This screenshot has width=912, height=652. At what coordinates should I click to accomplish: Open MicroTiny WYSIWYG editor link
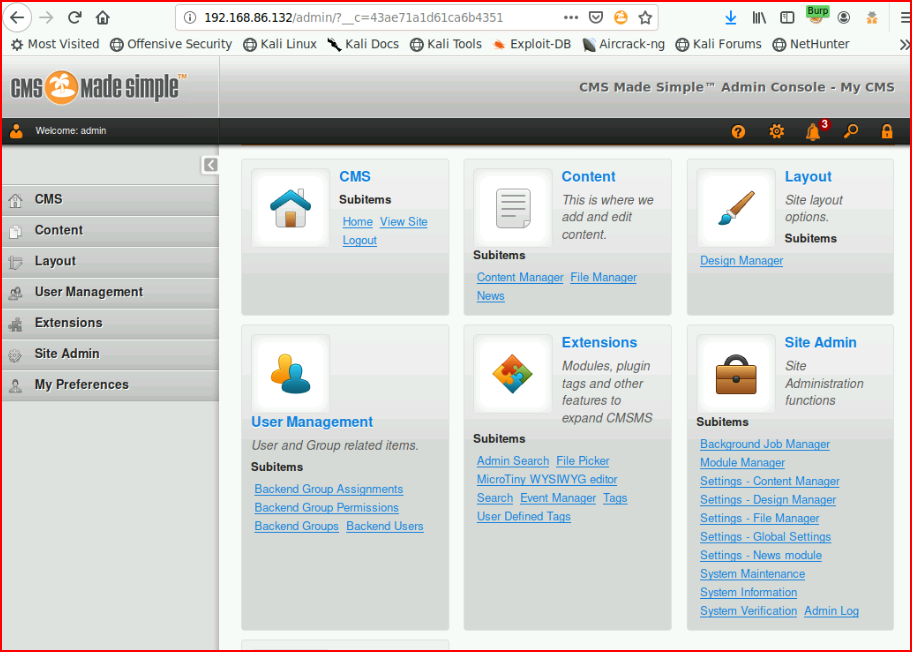(547, 479)
